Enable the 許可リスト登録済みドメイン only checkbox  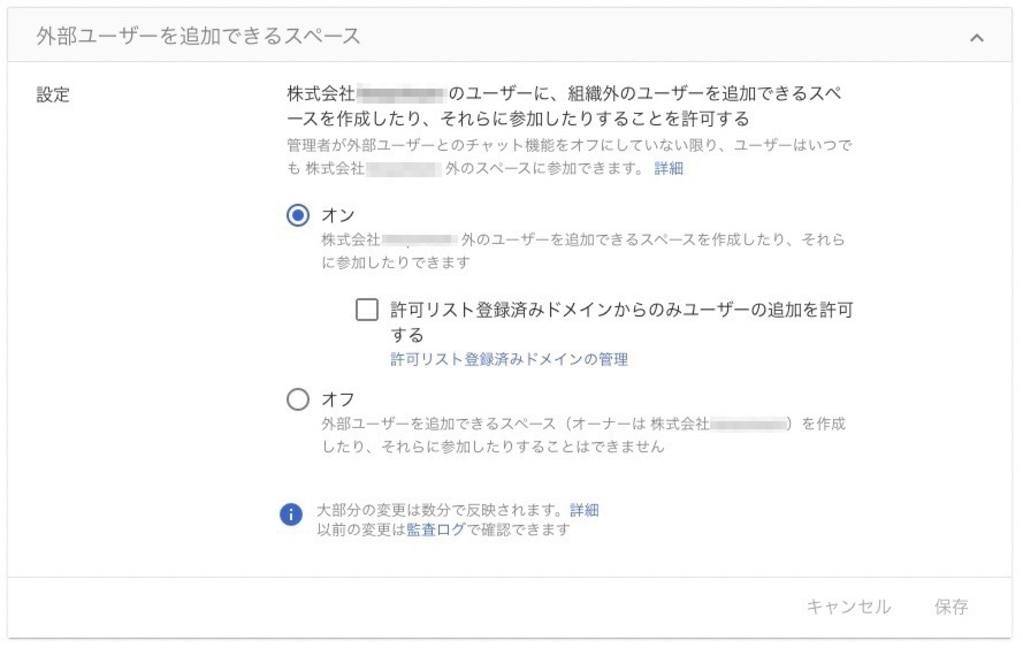[367, 310]
